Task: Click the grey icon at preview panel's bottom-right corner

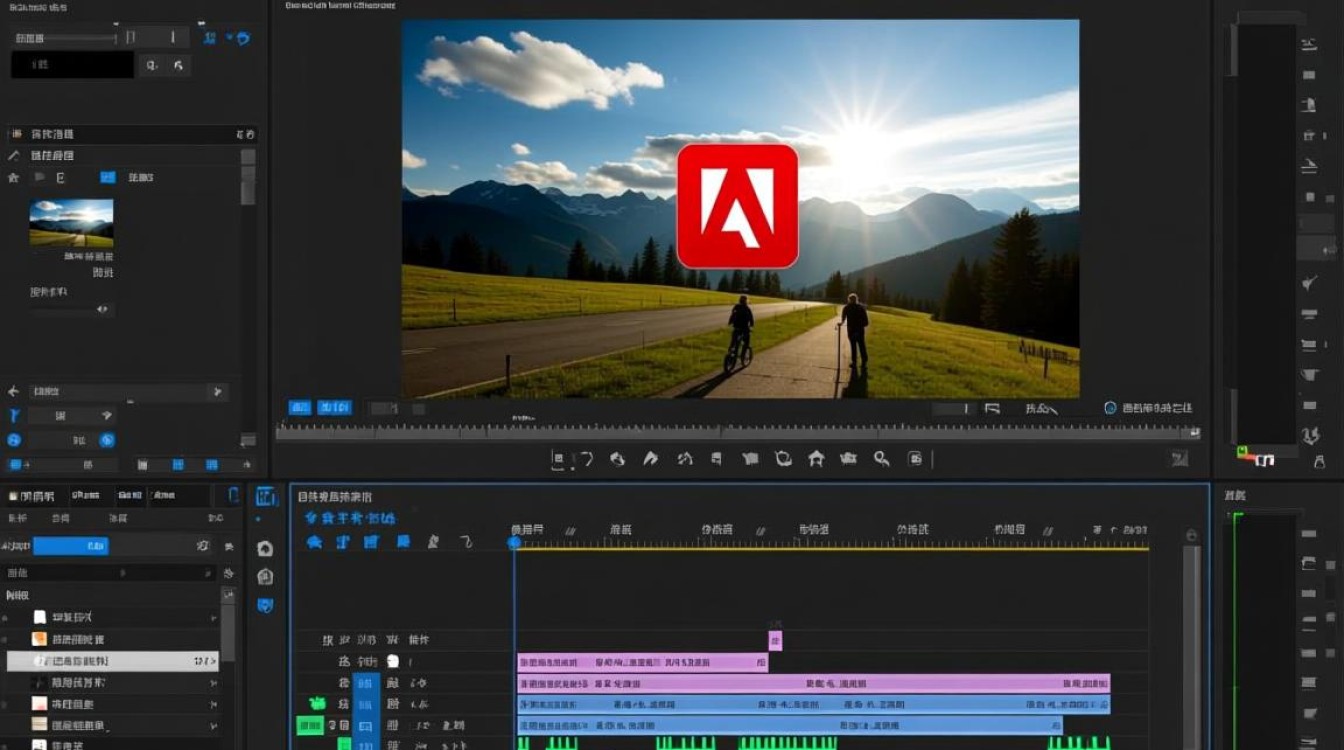Action: point(1180,458)
